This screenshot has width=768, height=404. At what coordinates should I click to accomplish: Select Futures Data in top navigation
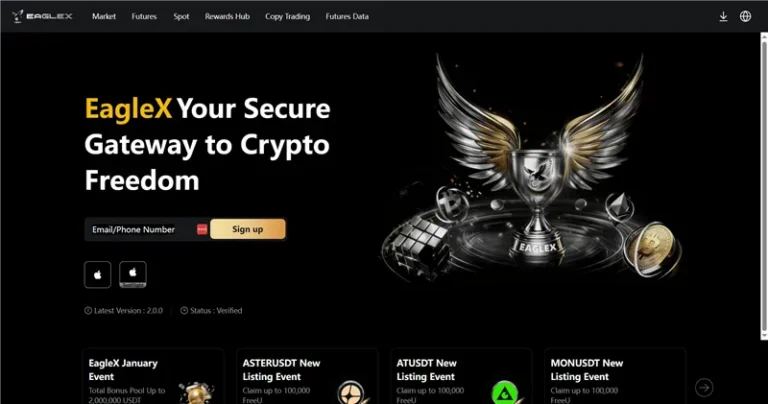347,16
